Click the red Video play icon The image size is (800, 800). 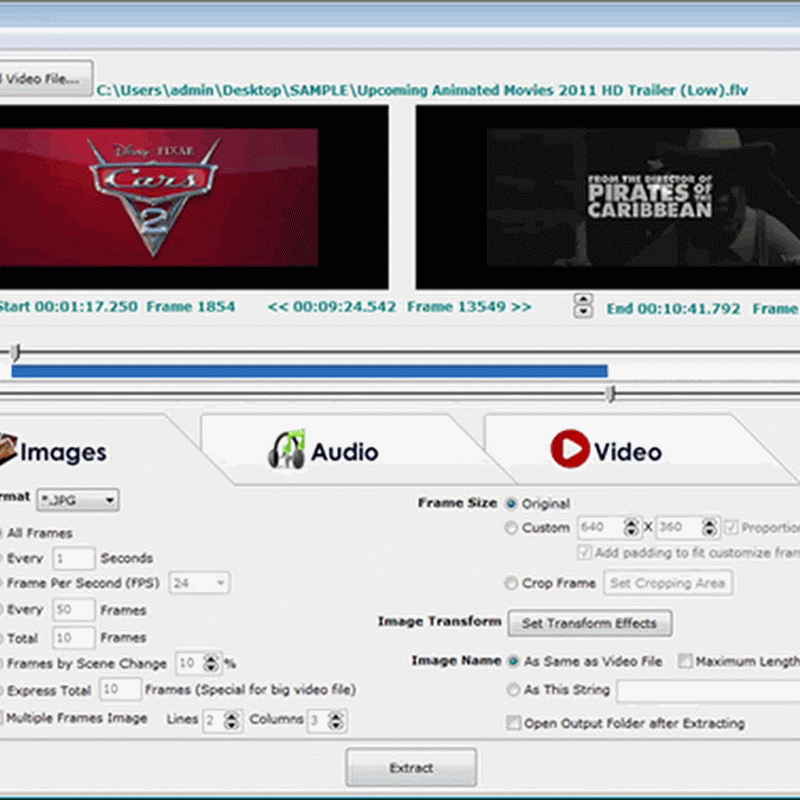pos(570,449)
